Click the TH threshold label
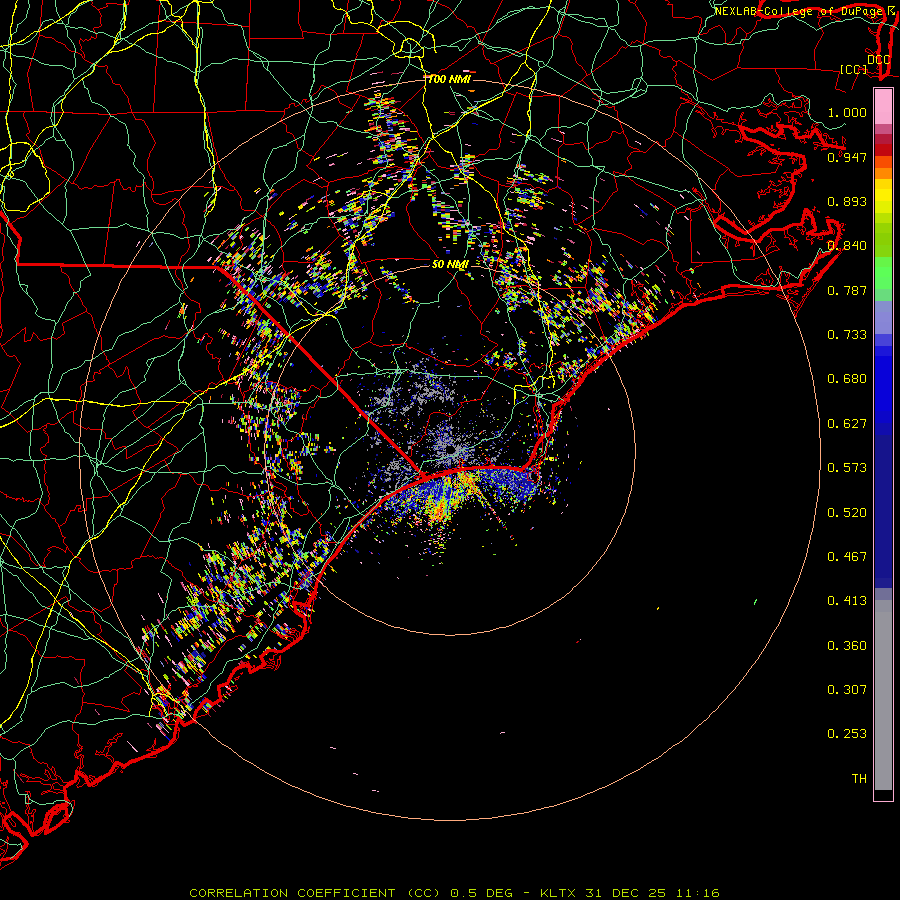Viewport: 900px width, 900px height. coord(859,778)
